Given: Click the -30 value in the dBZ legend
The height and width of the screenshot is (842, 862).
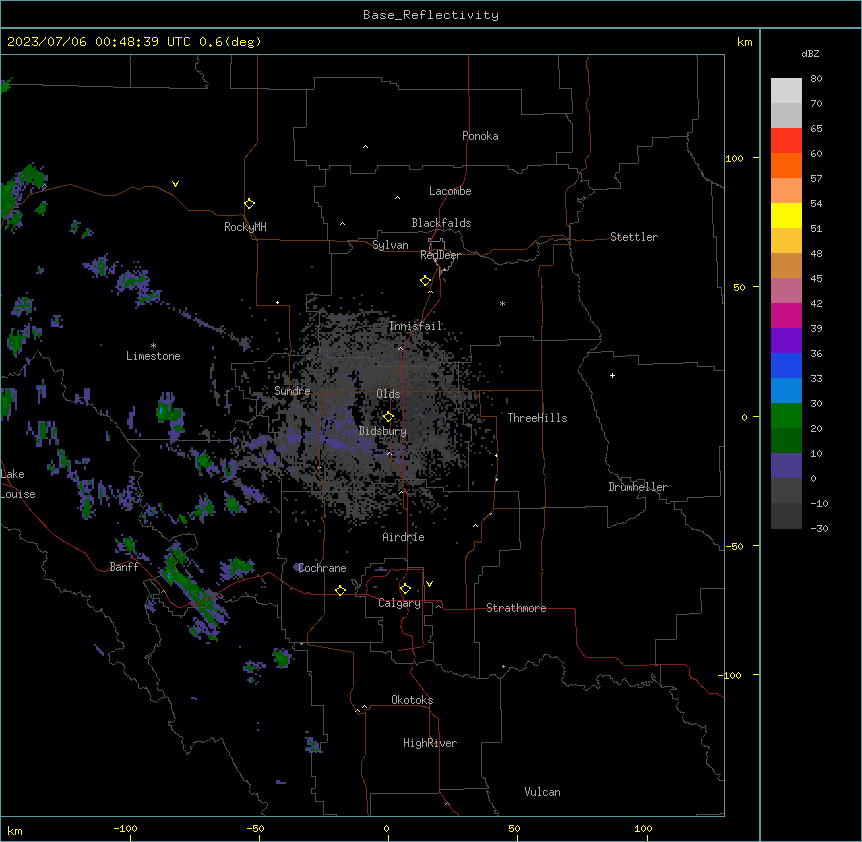Looking at the screenshot, I should [x=819, y=529].
